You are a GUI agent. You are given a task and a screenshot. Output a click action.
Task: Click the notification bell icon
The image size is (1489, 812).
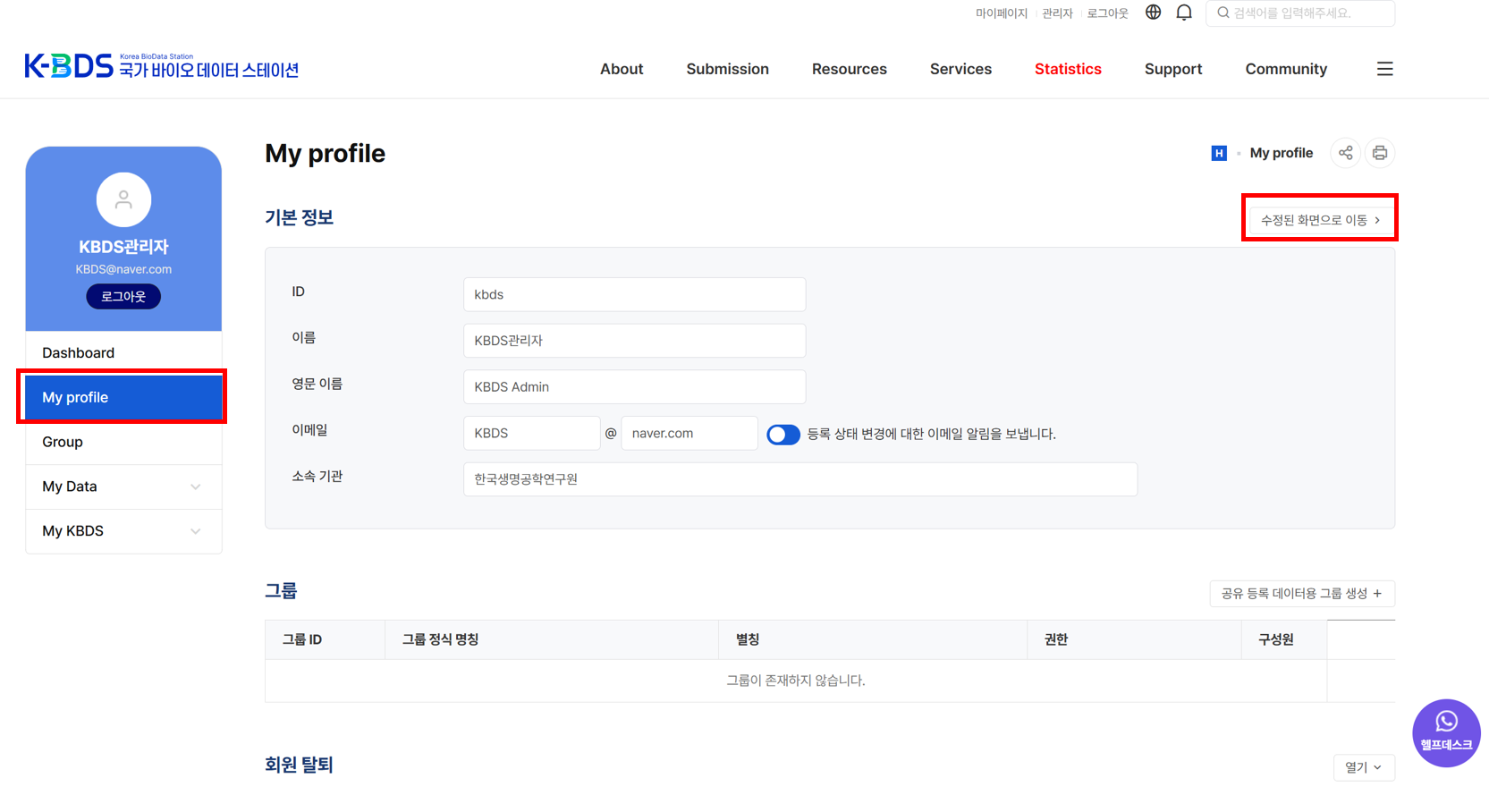(x=1184, y=13)
